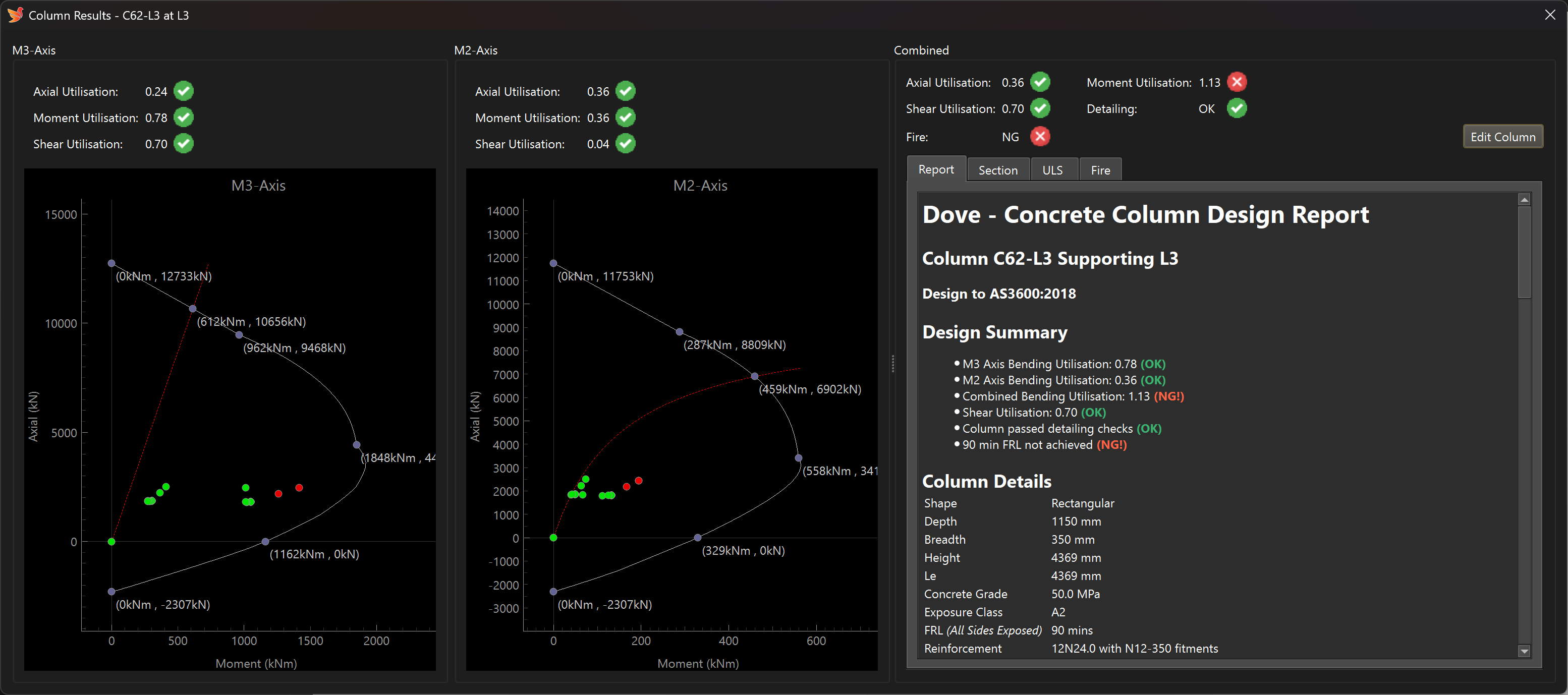
Task: Click the report scrollbar up arrow
Action: (1524, 200)
